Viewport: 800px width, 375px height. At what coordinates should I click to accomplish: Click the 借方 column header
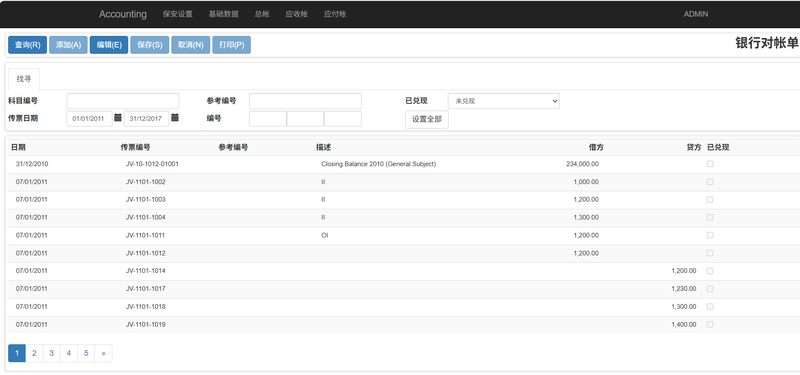click(x=596, y=147)
